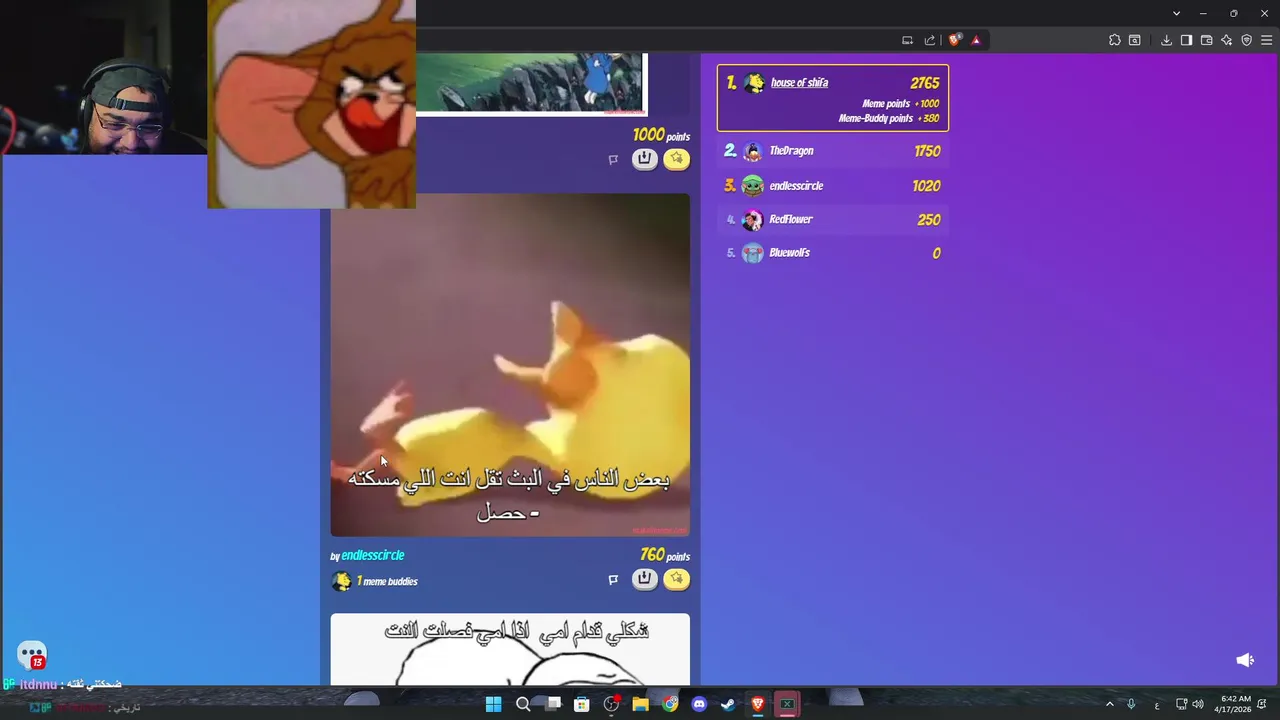Open the yellow cat meme video thumbnail
Image resolution: width=1280 pixels, height=720 pixels.
point(510,365)
